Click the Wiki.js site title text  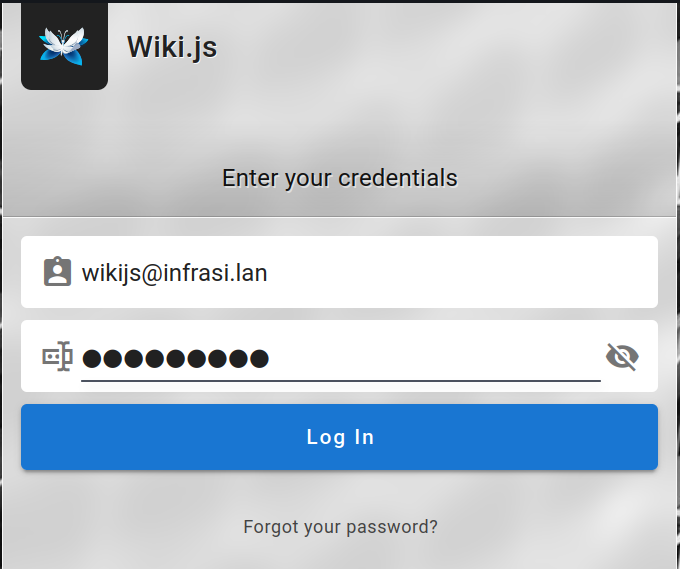(x=172, y=47)
